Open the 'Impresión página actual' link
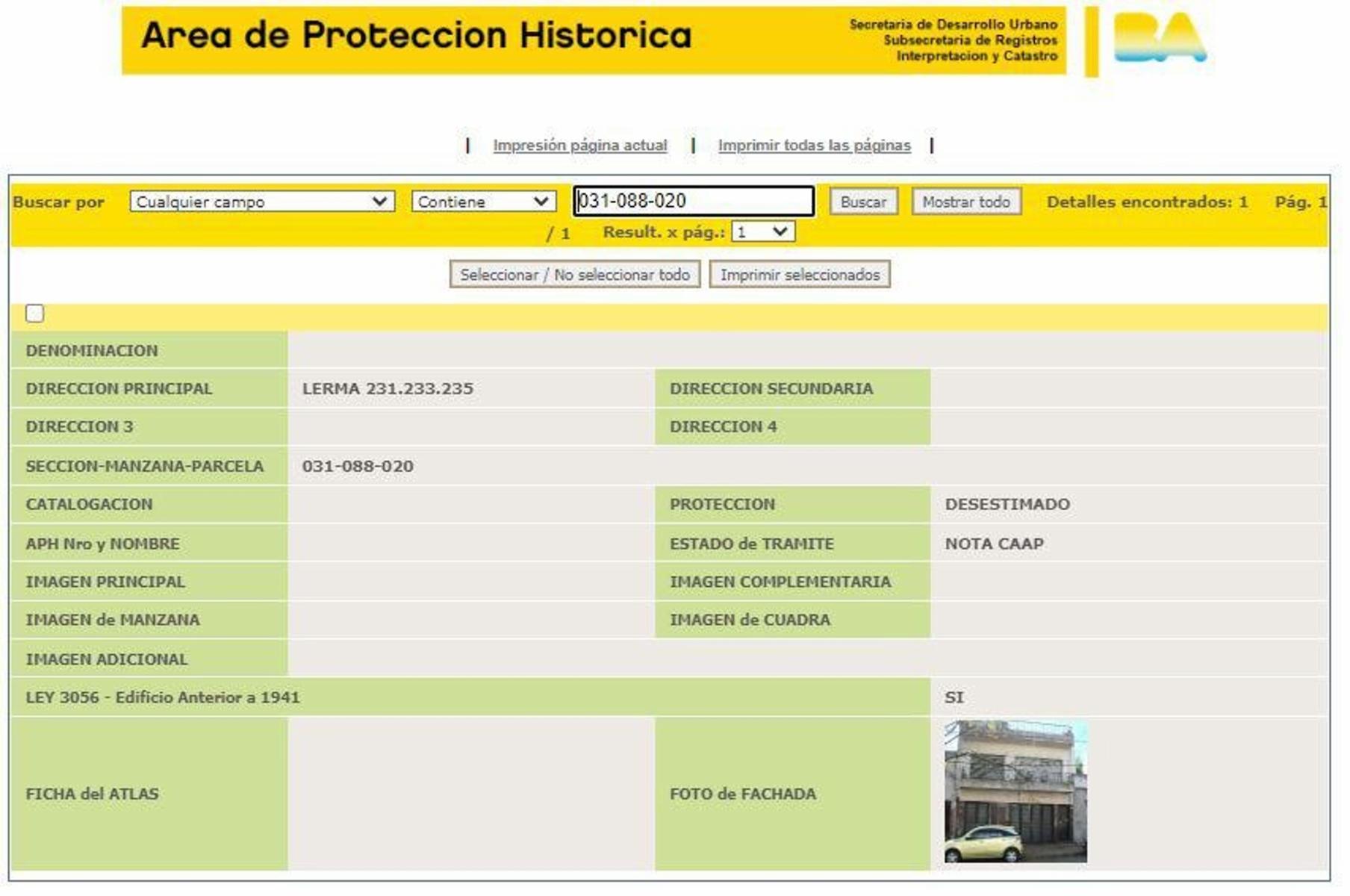The height and width of the screenshot is (896, 1350). pos(580,146)
